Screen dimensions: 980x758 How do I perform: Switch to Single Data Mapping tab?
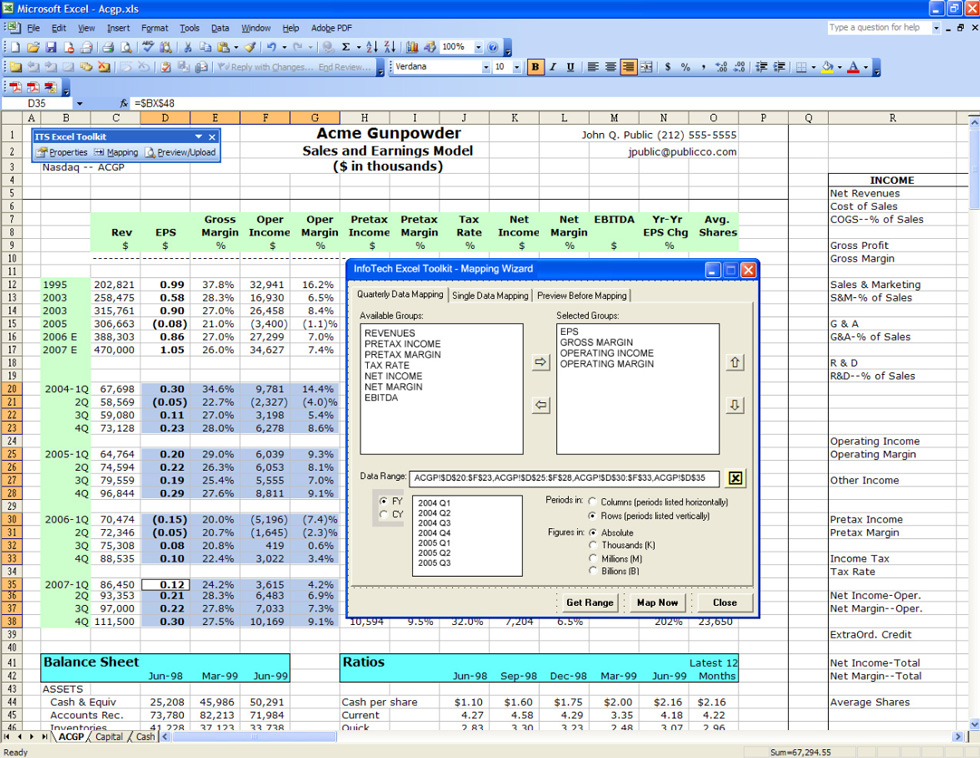(x=490, y=296)
